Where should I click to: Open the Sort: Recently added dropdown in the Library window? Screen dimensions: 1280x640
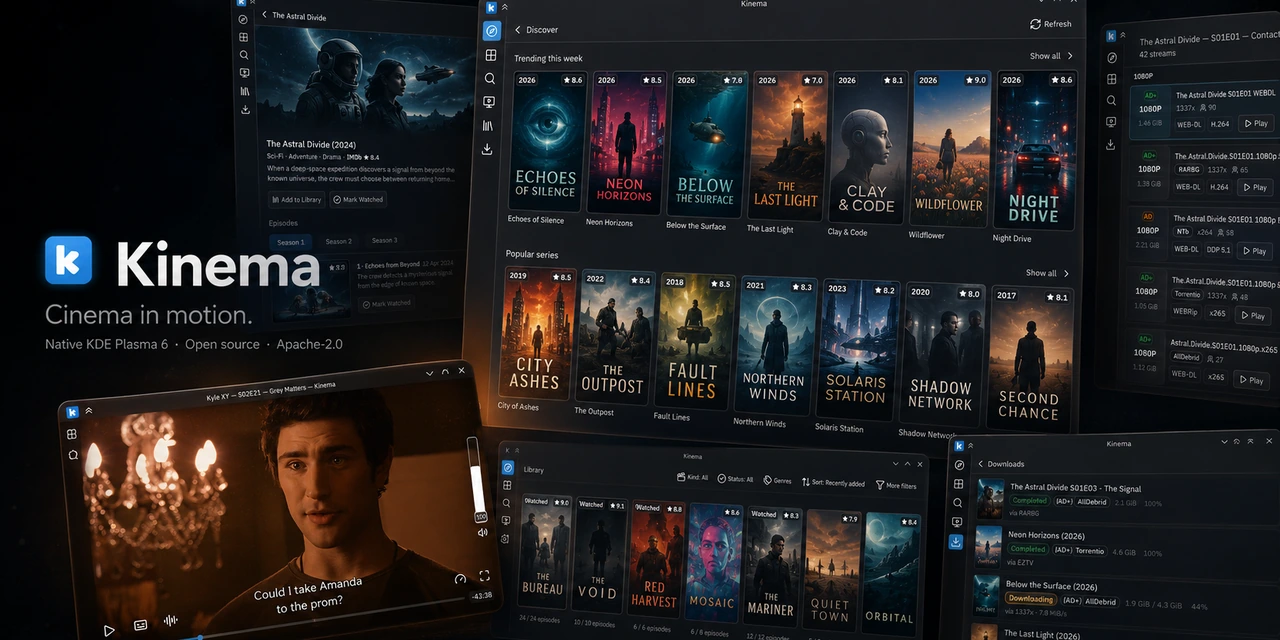833,483
